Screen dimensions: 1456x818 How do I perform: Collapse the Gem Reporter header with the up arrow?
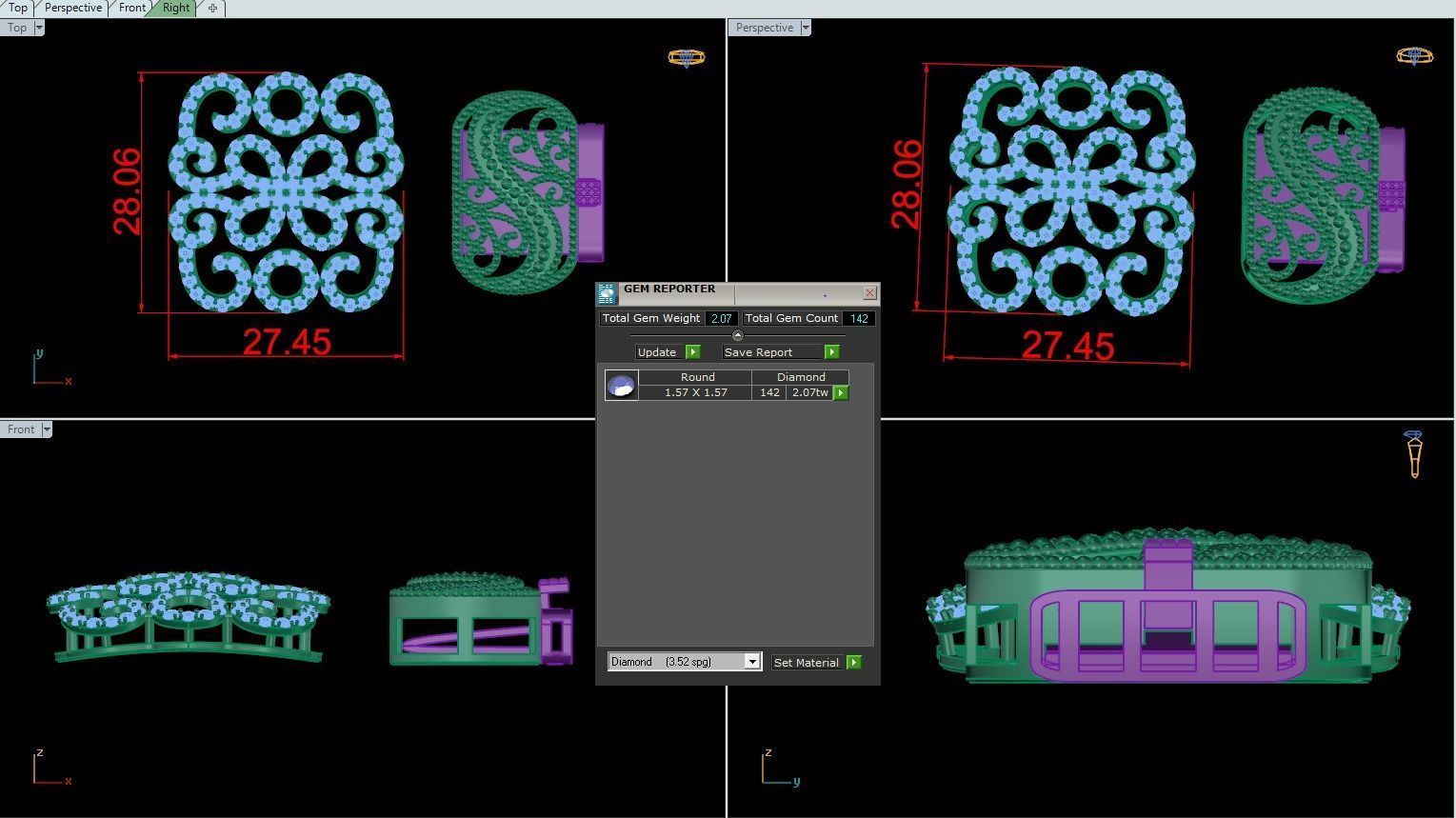[737, 335]
